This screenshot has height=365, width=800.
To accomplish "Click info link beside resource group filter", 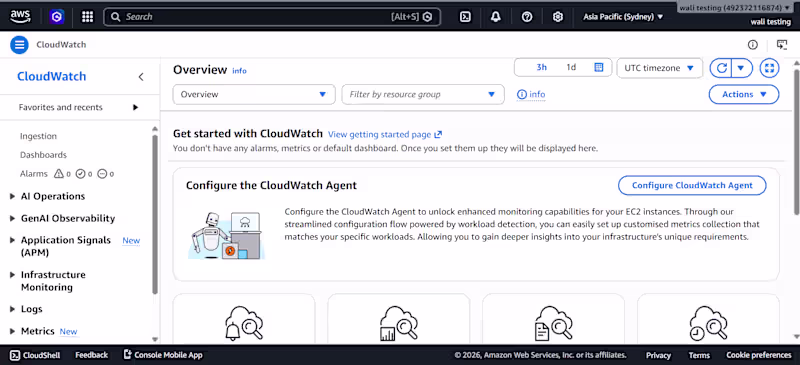I will point(531,94).
